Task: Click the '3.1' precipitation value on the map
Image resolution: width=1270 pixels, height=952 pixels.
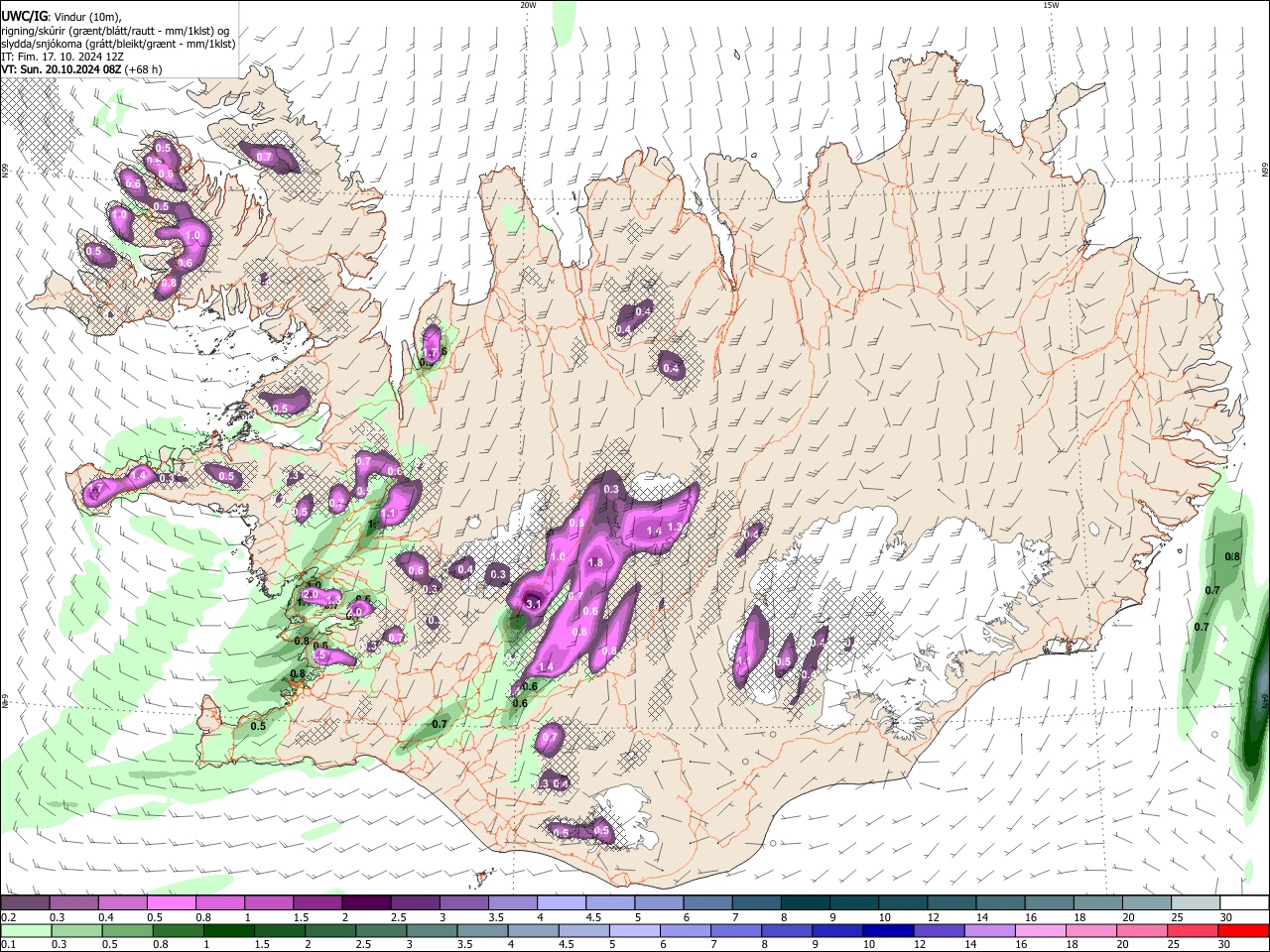Action: coord(533,603)
